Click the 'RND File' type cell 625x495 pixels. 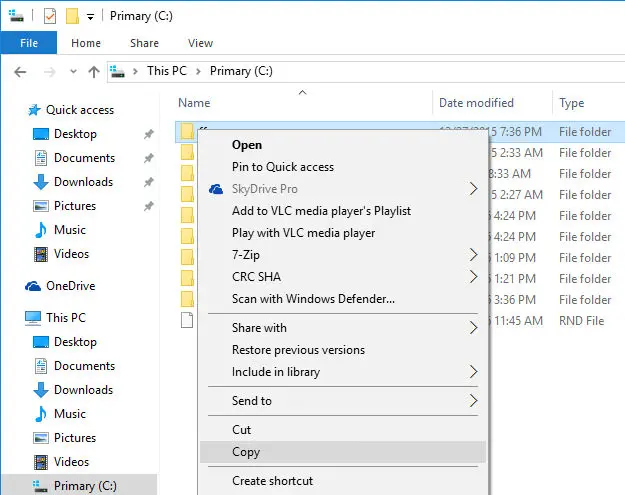(582, 321)
